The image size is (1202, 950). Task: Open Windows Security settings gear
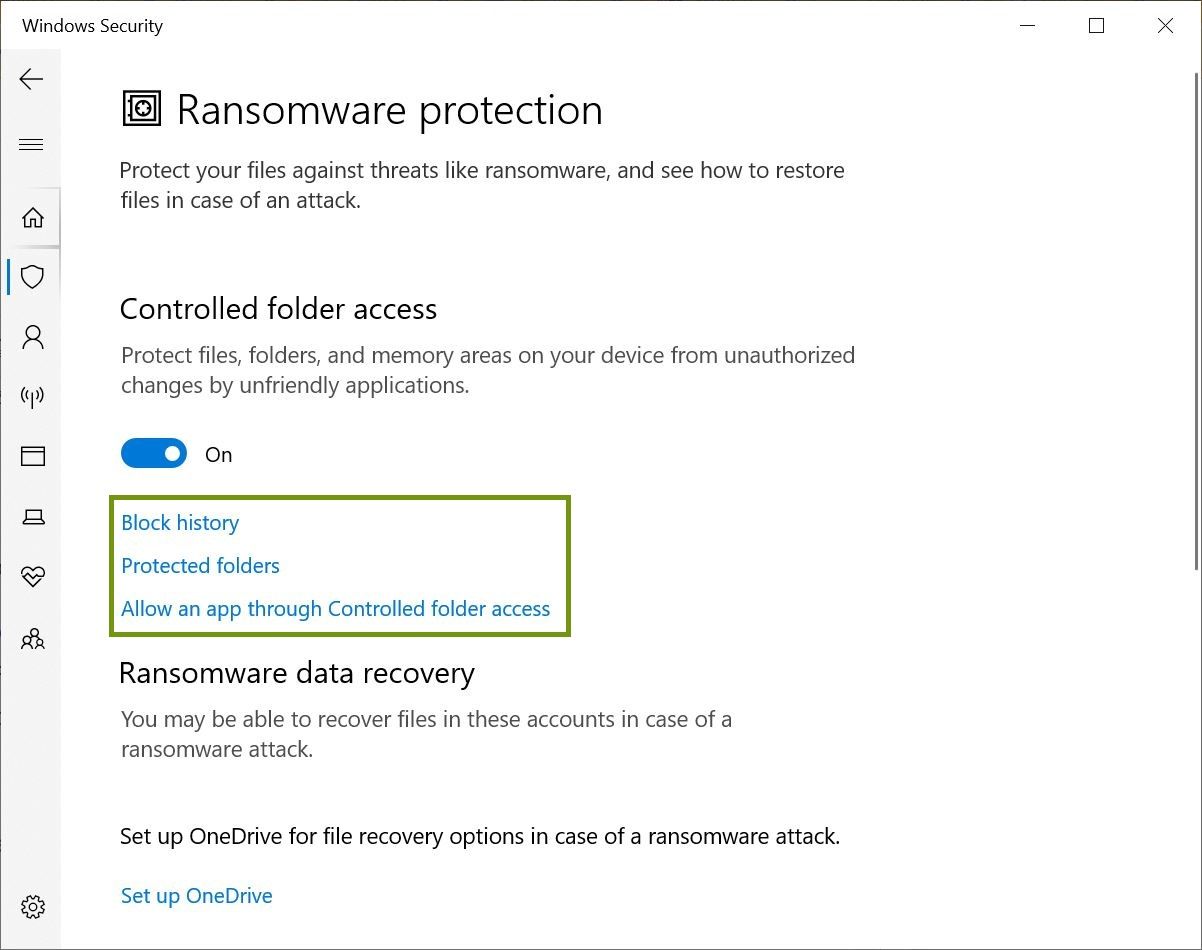[32, 906]
